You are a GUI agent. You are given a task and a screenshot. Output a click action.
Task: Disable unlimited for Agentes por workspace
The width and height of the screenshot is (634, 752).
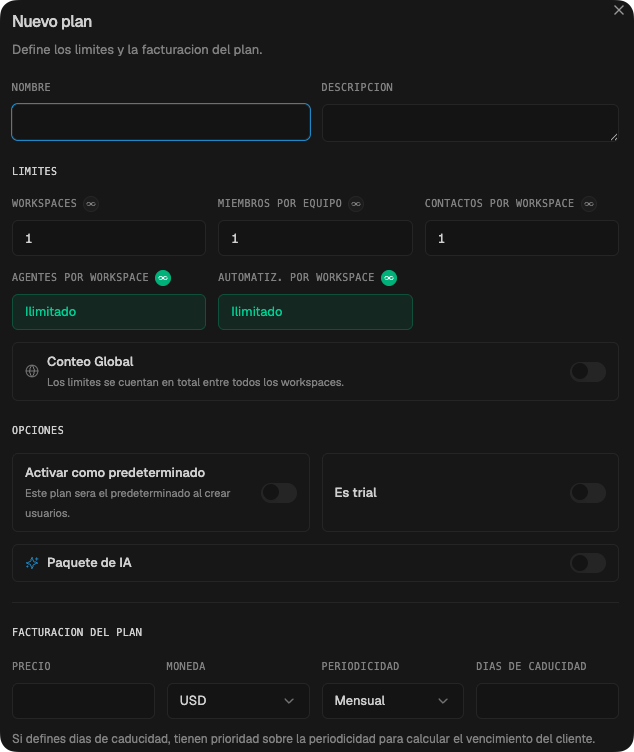click(163, 278)
